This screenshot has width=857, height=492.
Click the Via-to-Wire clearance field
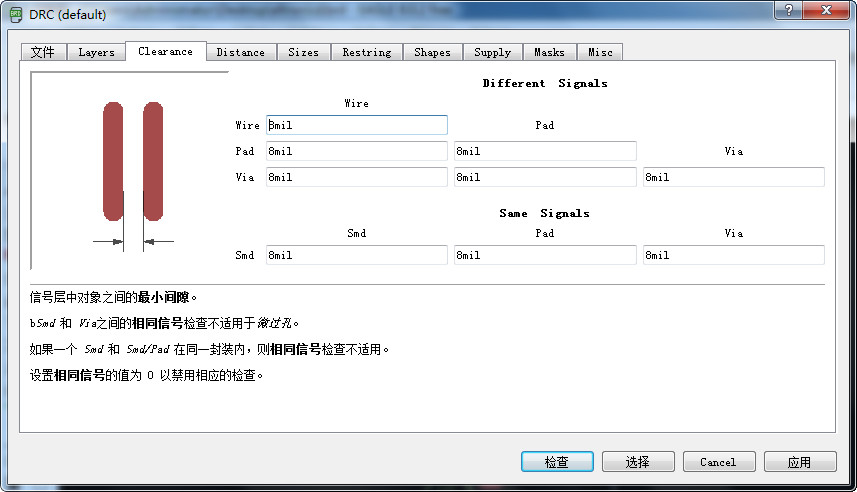point(357,177)
